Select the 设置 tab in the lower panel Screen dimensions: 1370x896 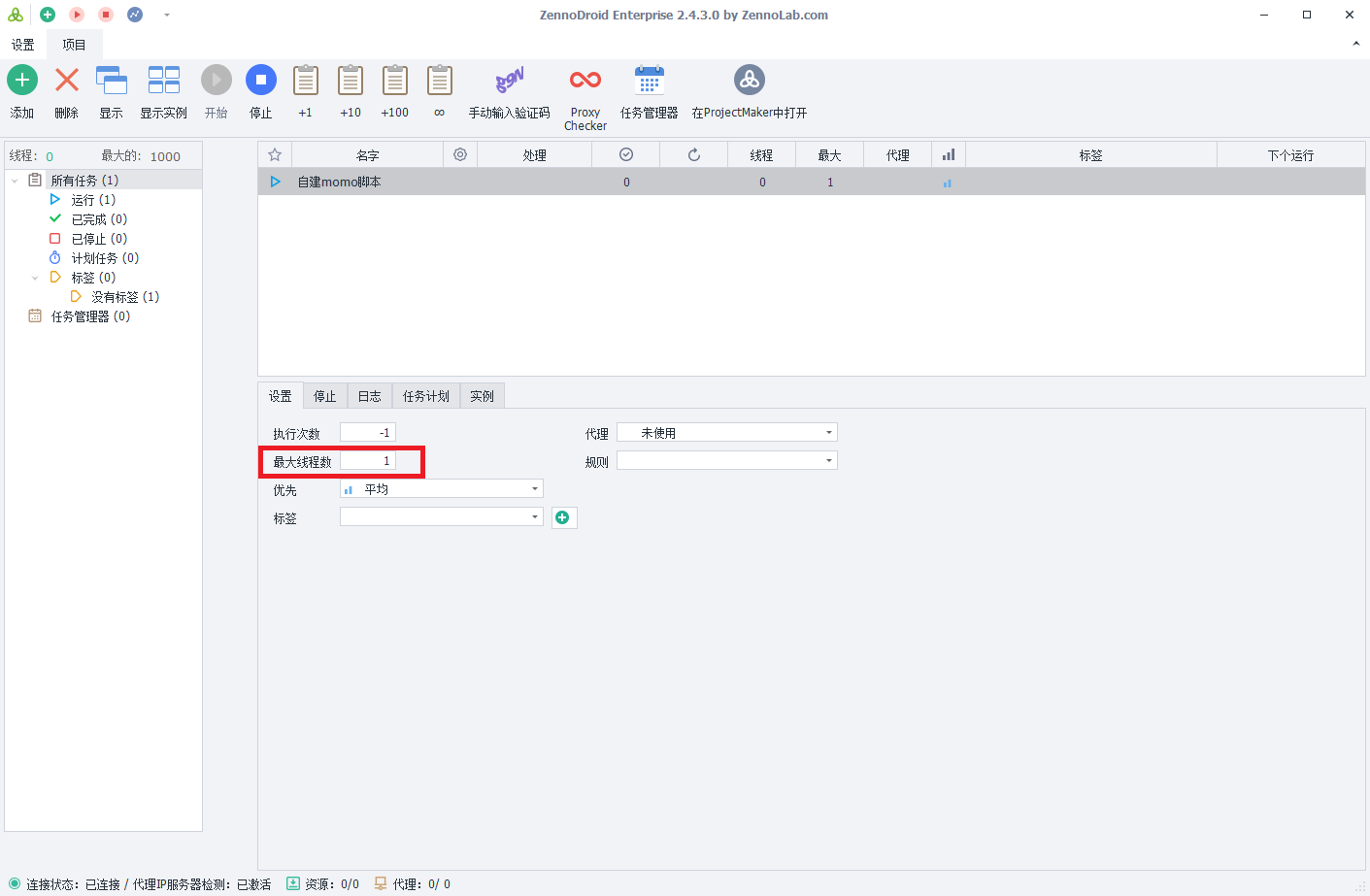tap(281, 396)
